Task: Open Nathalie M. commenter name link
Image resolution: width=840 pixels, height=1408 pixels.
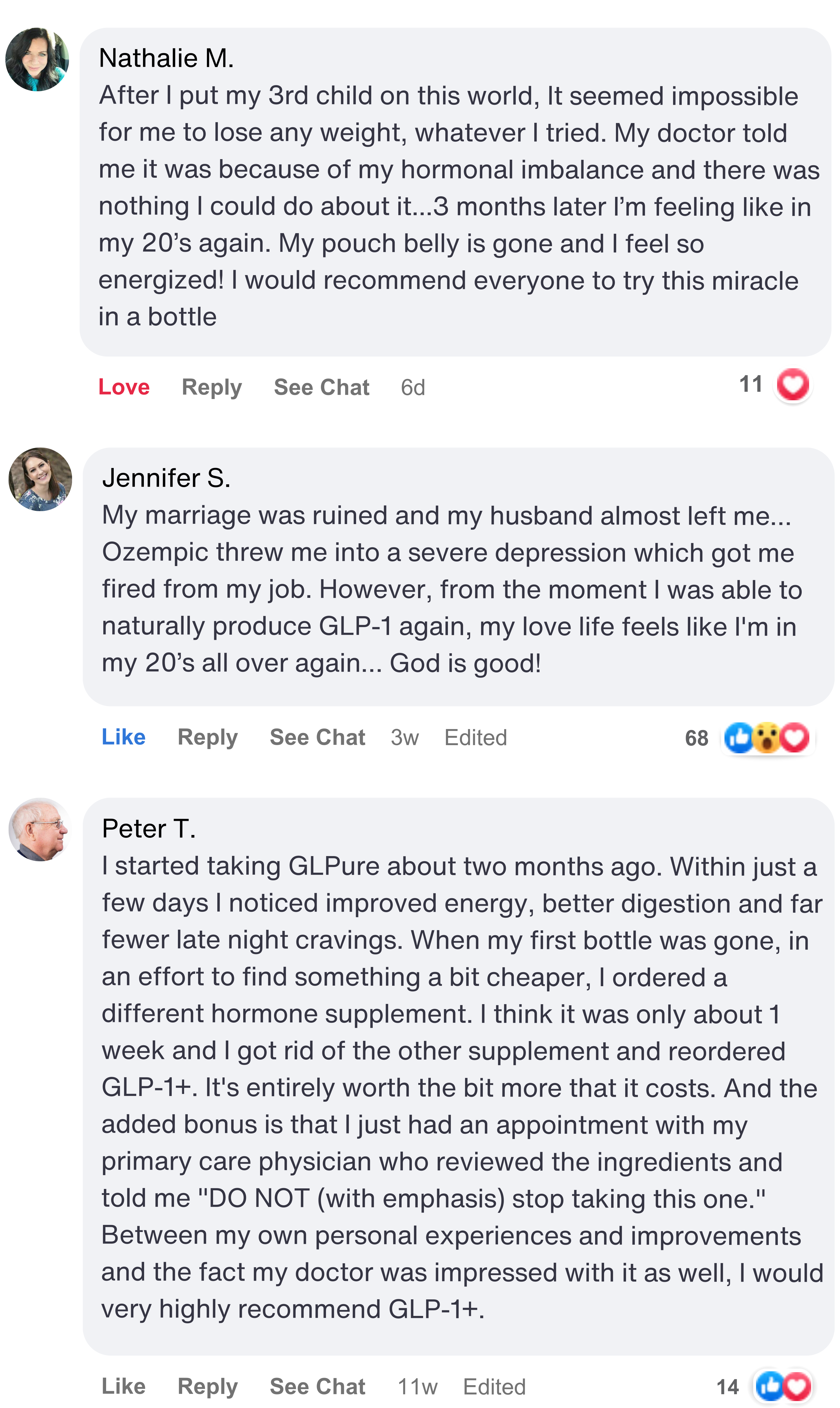Action: (x=166, y=58)
